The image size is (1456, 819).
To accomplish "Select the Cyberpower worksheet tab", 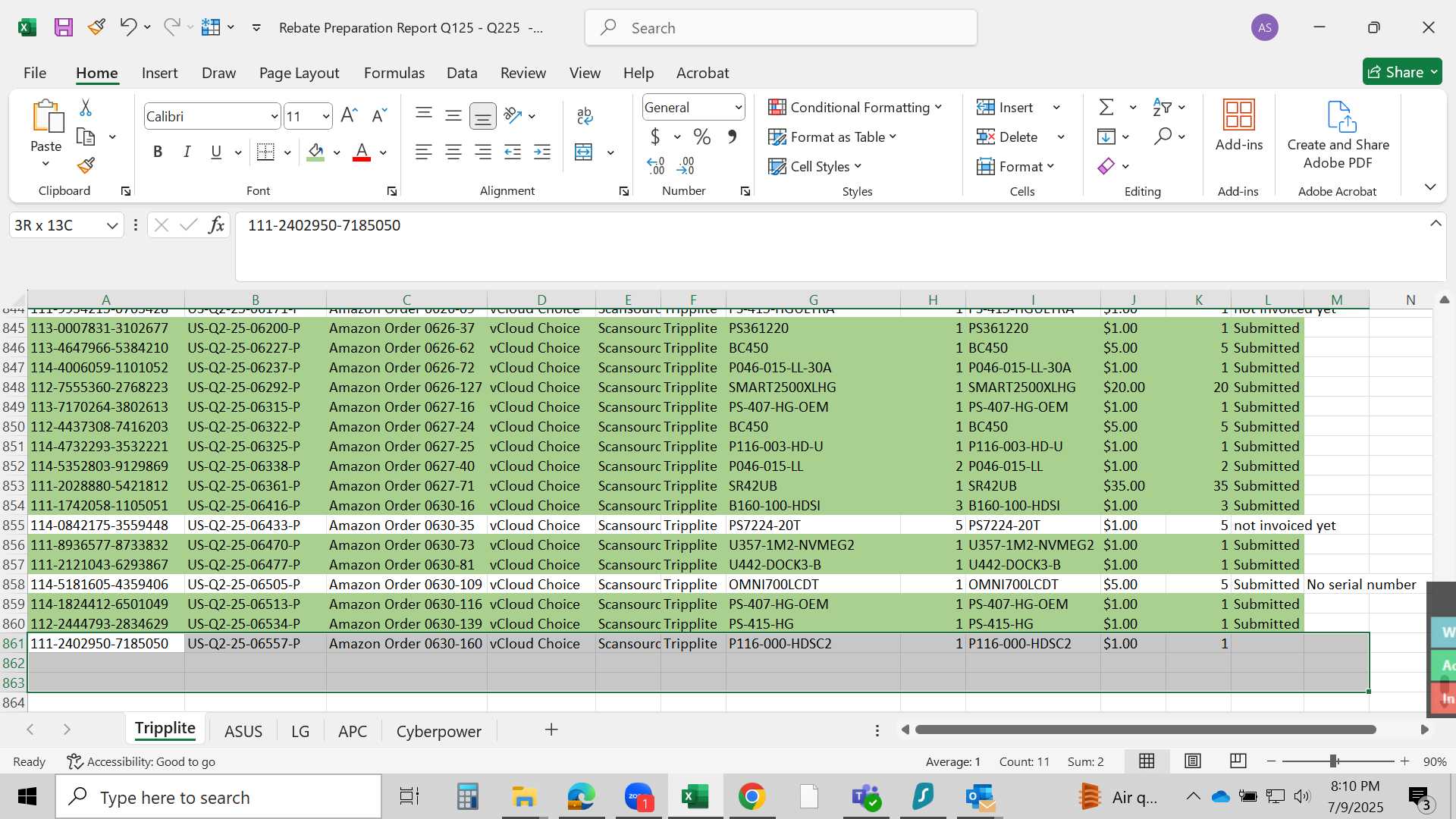I will 438,731.
